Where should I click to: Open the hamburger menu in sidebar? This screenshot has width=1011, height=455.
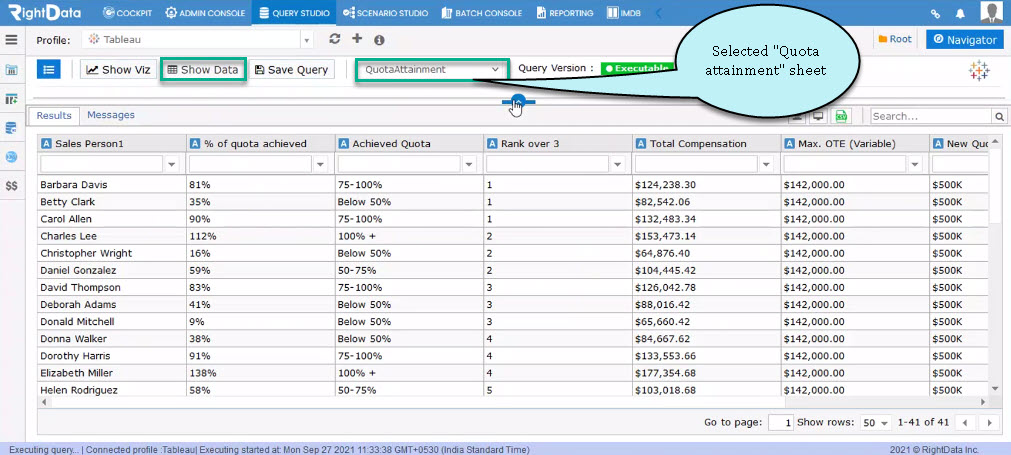11,40
